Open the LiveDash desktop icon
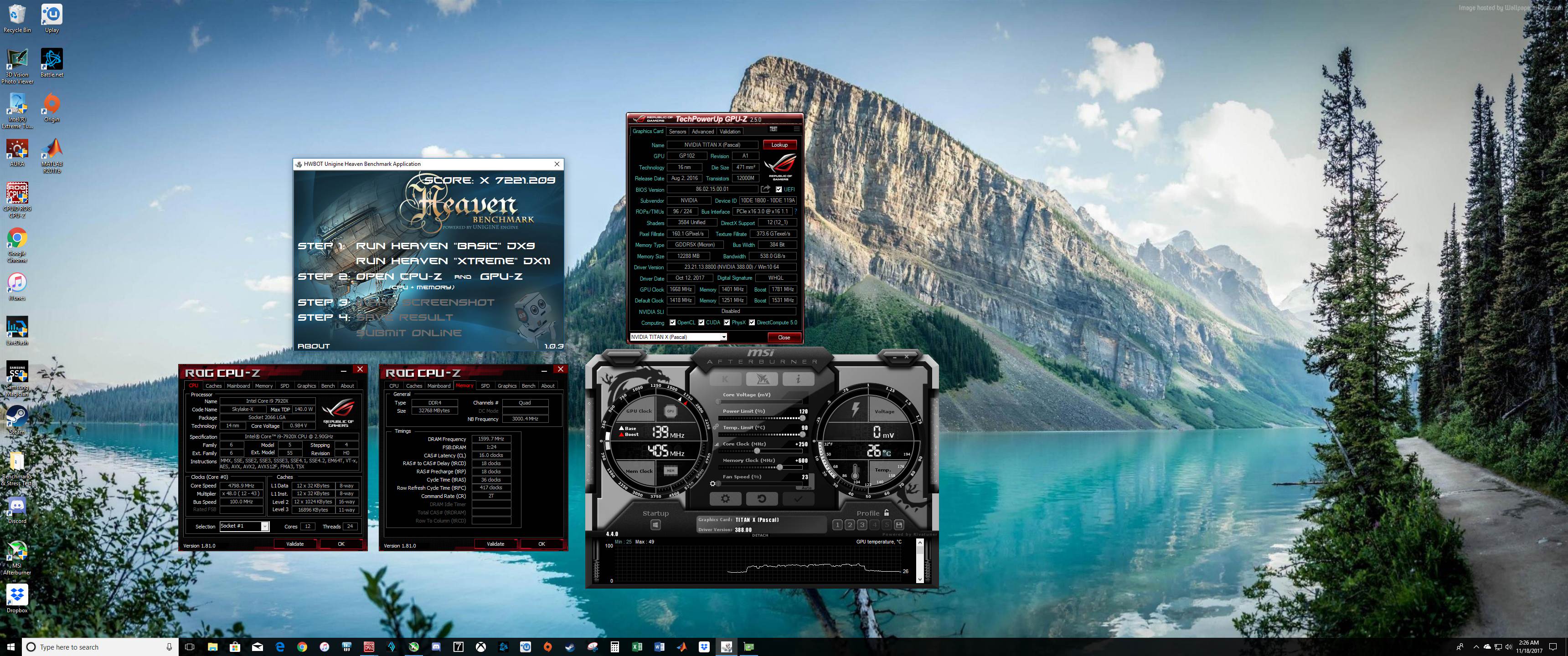1568x656 pixels. click(17, 330)
